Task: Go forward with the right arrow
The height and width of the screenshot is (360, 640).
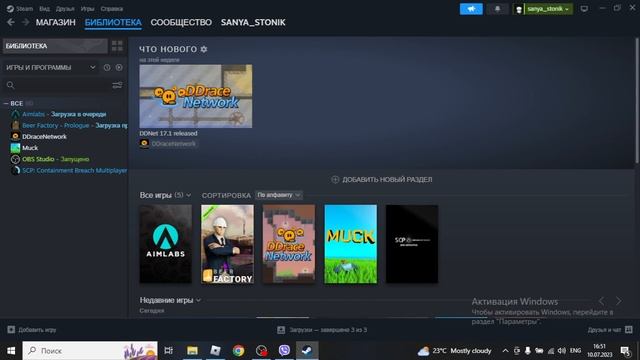Action: (25, 22)
